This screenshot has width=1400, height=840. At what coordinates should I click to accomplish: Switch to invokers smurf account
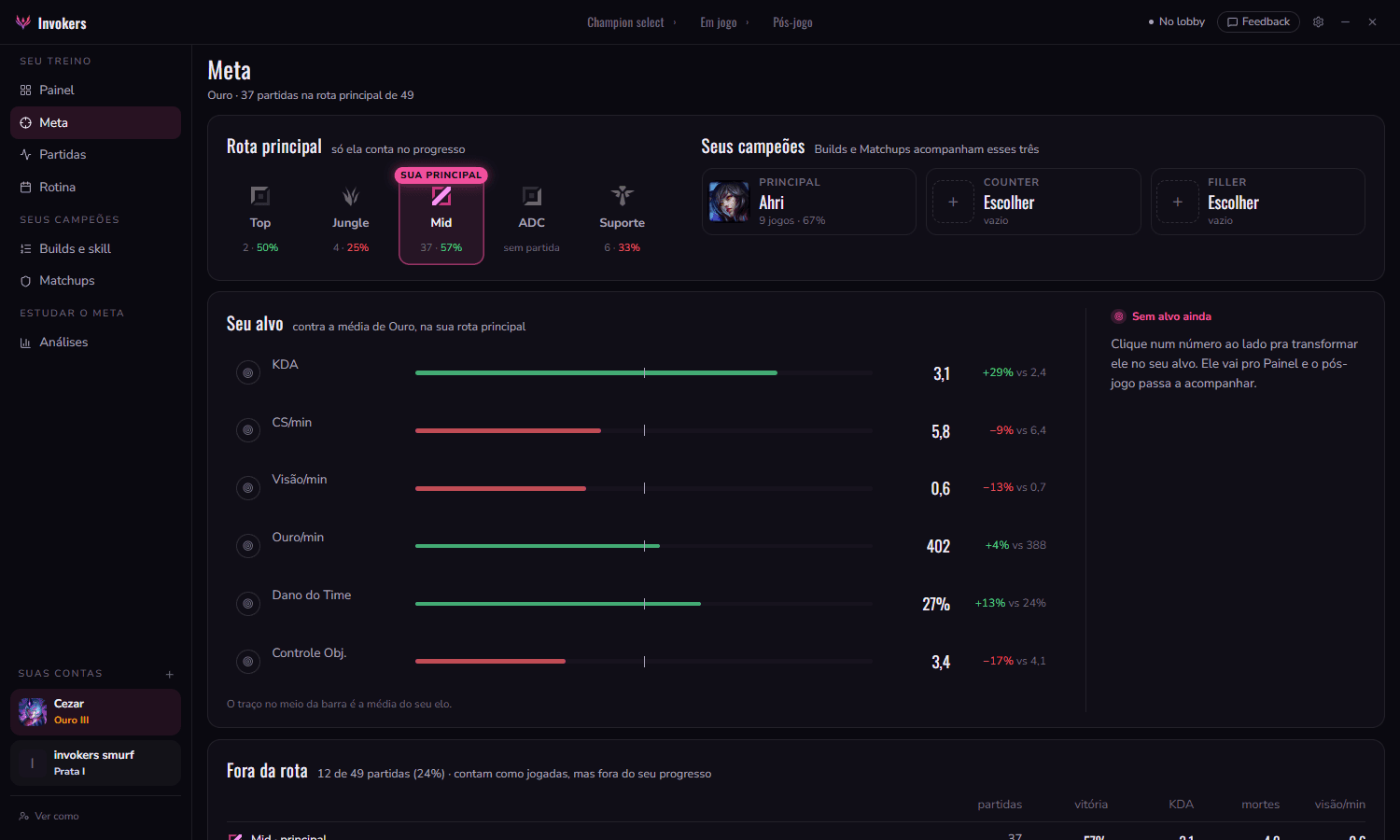pyautogui.click(x=95, y=763)
